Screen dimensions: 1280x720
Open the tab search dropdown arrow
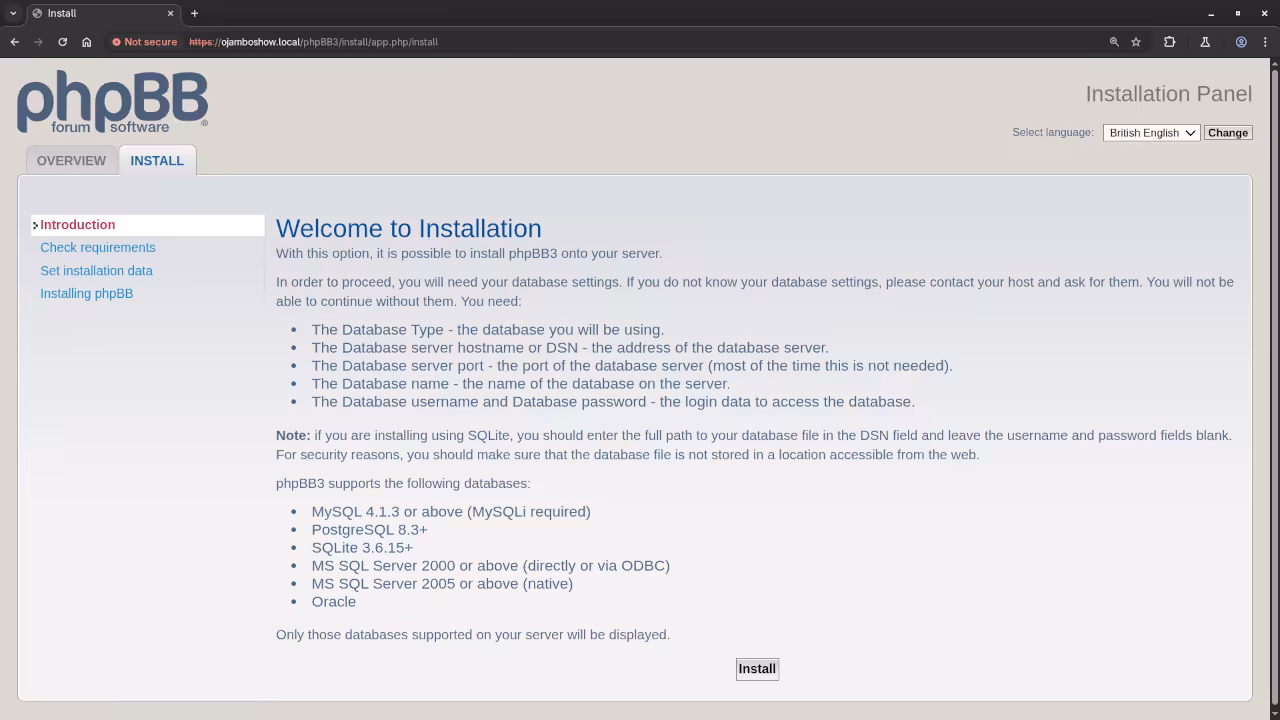click(x=13, y=13)
